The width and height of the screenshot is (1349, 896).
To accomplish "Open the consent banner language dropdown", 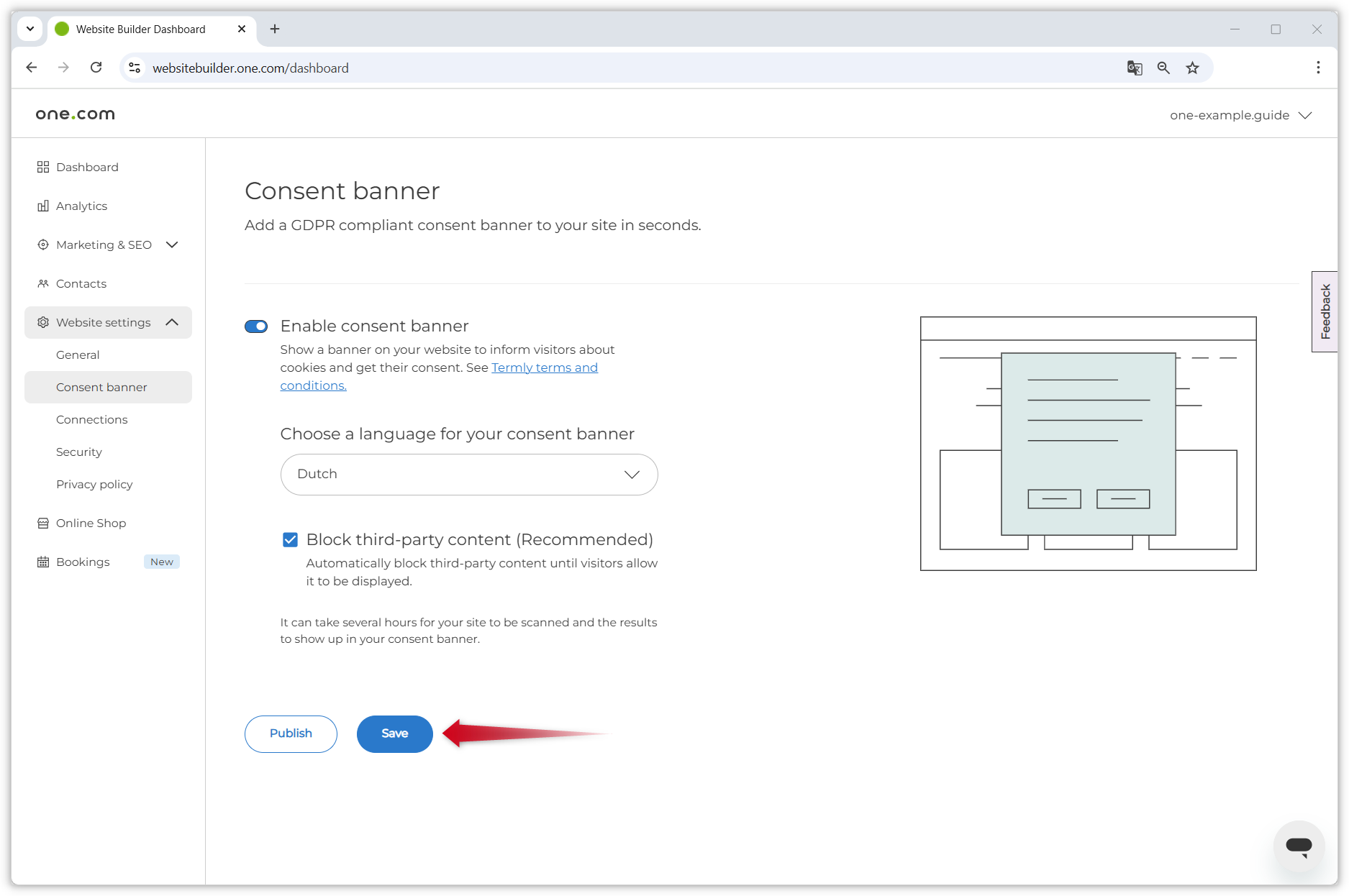I will click(468, 474).
